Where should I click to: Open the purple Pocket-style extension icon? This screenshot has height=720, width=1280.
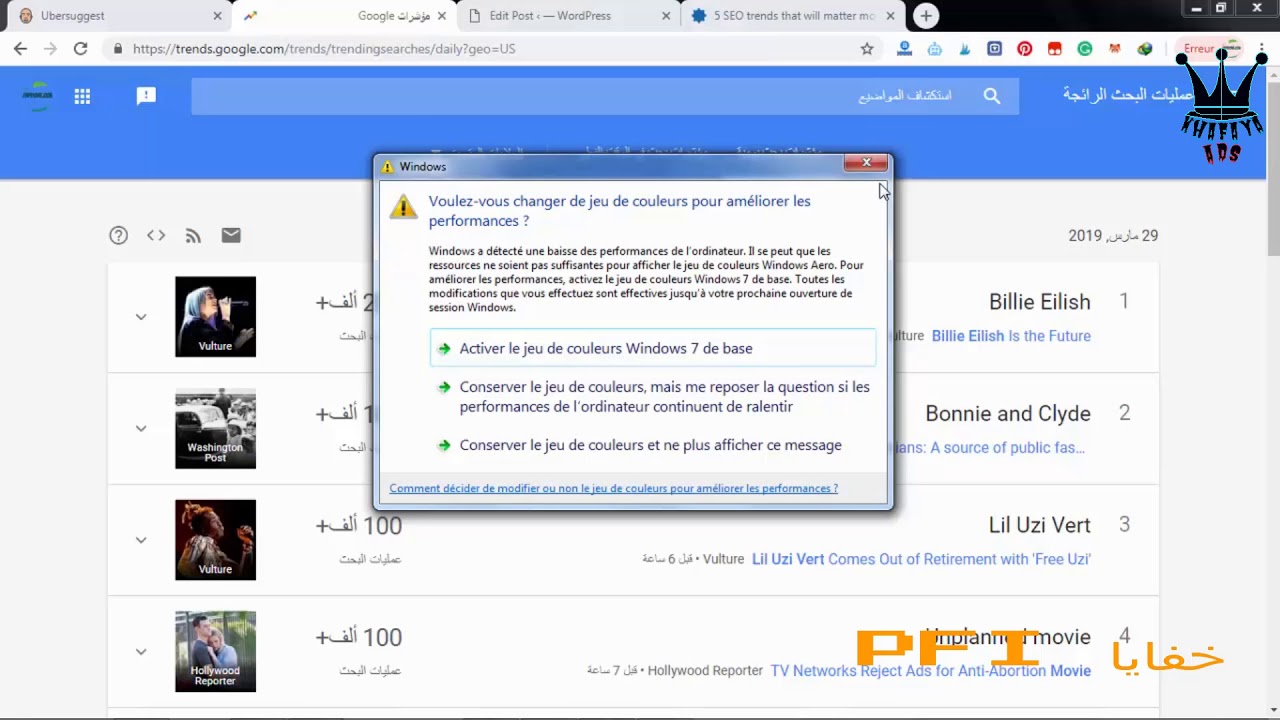coord(994,48)
